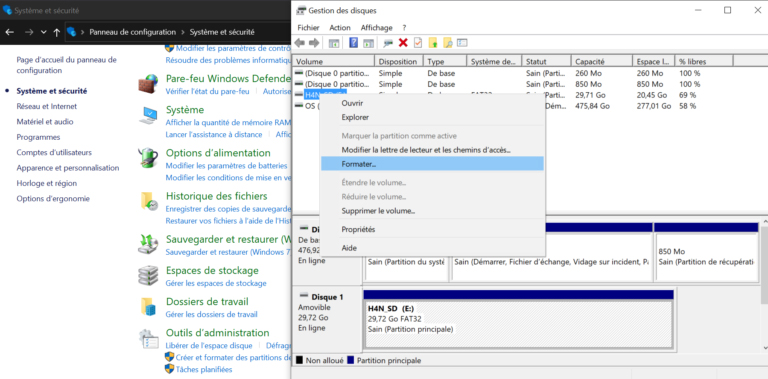Select Aide at bottom of context menu
Image resolution: width=768 pixels, height=379 pixels.
pyautogui.click(x=432, y=248)
